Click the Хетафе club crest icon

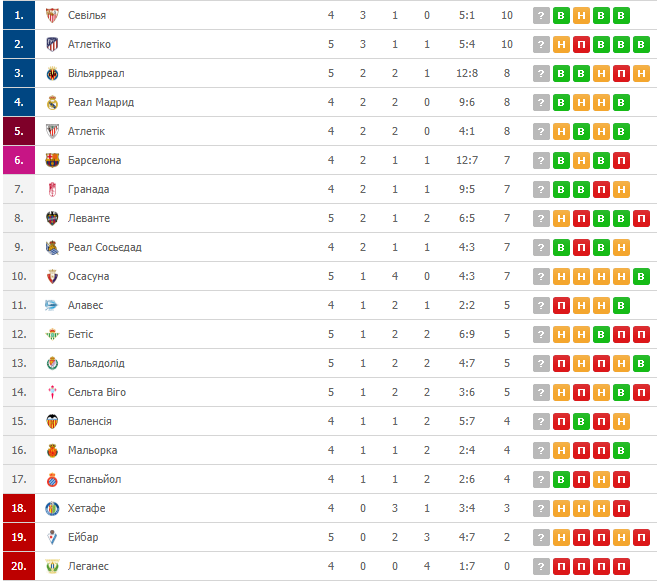[52, 508]
